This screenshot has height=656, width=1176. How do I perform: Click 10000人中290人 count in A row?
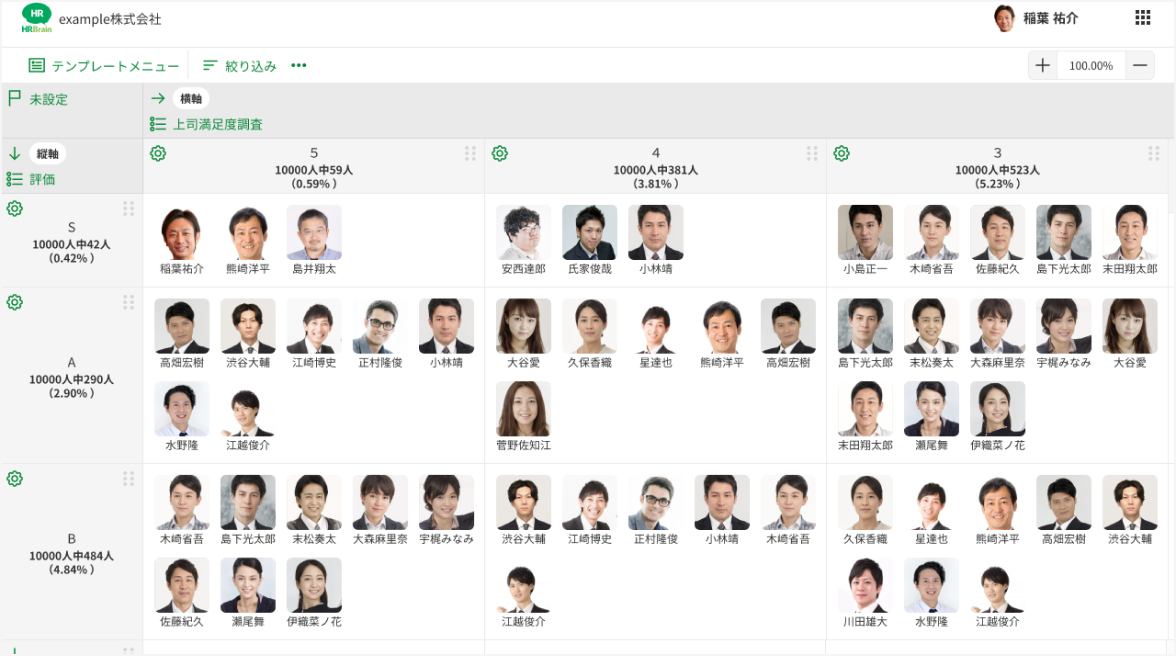click(x=71, y=379)
